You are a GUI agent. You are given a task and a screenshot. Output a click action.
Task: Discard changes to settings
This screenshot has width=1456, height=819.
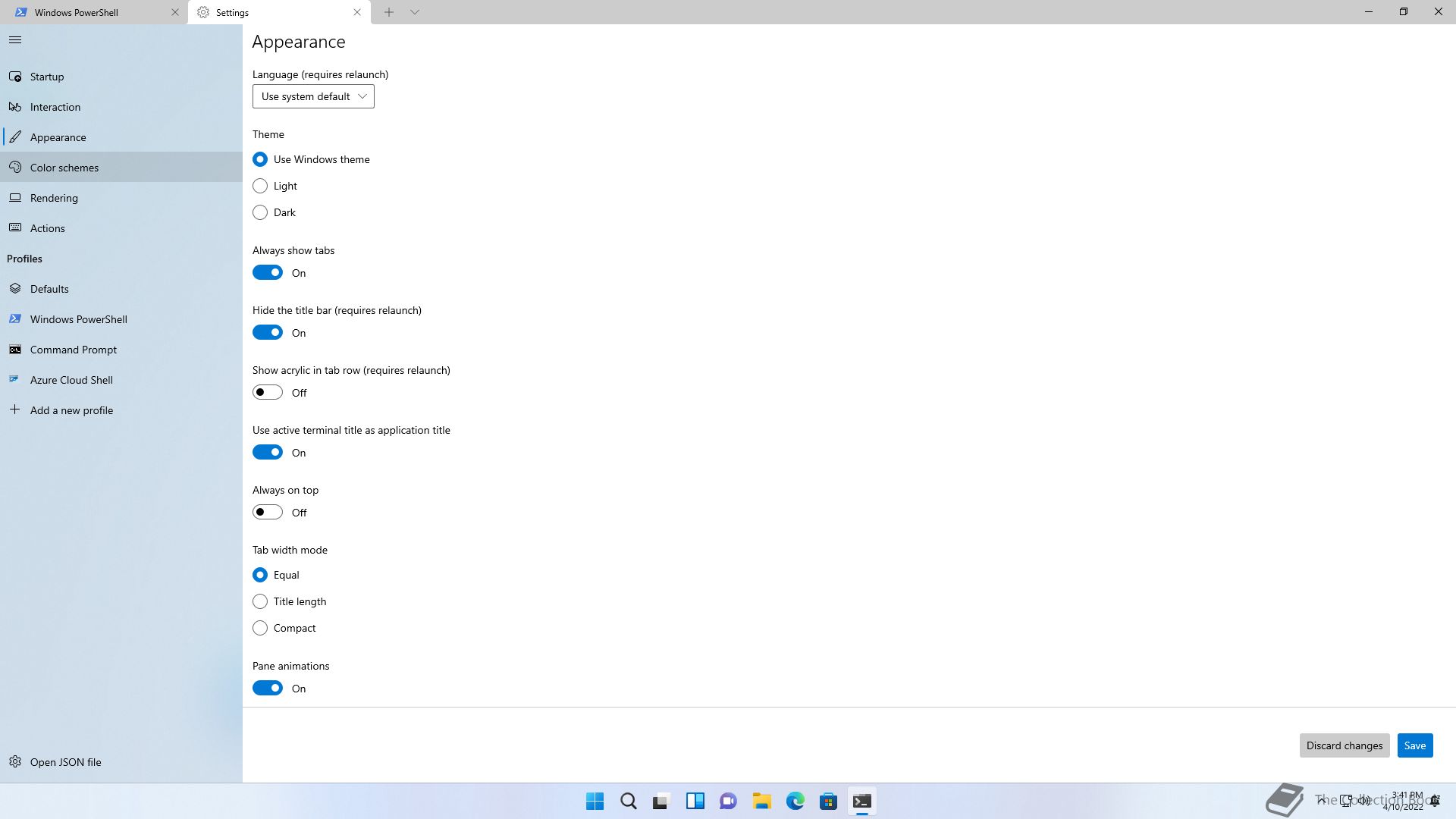[x=1345, y=745]
